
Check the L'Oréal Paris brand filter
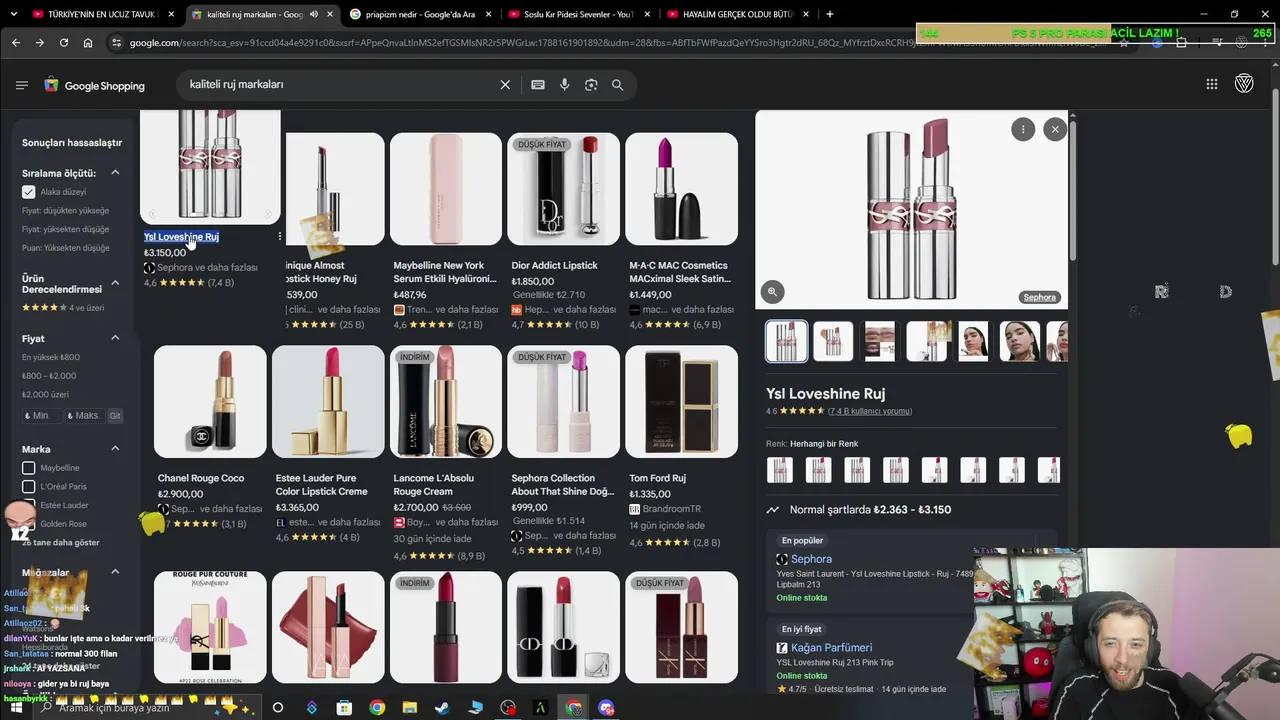pos(28,487)
